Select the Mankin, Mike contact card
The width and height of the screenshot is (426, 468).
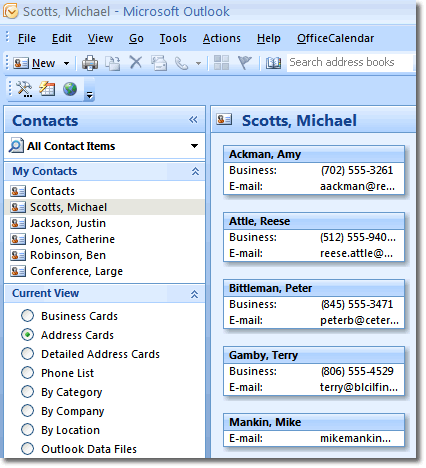[x=314, y=430]
